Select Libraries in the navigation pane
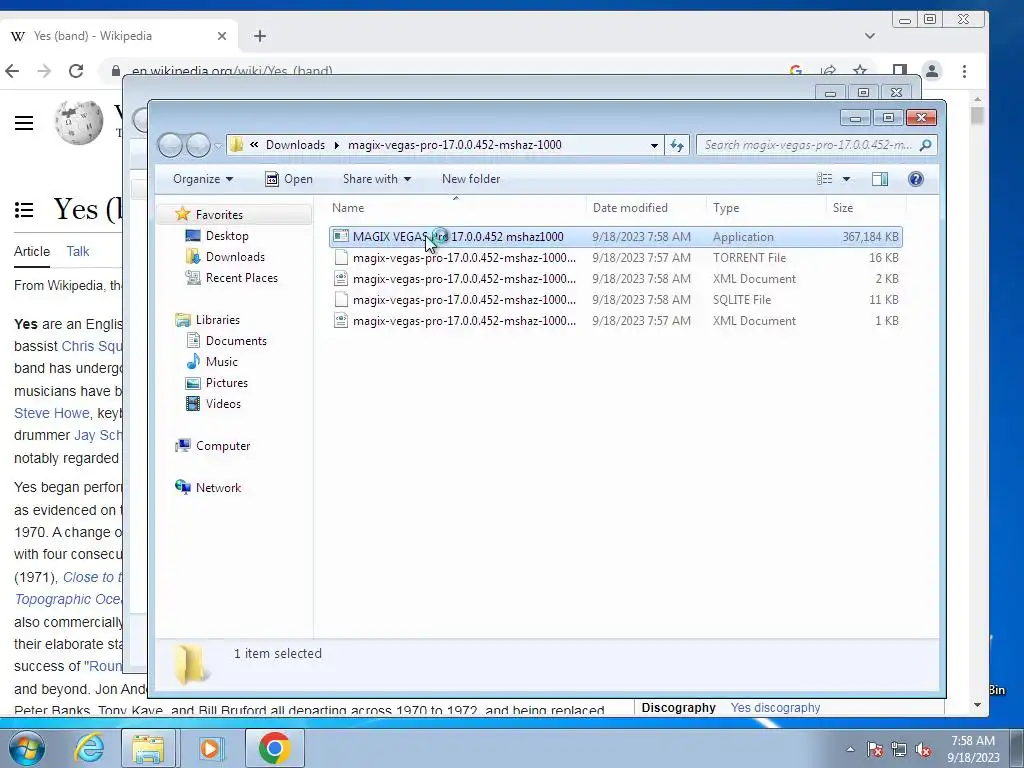 click(x=217, y=319)
